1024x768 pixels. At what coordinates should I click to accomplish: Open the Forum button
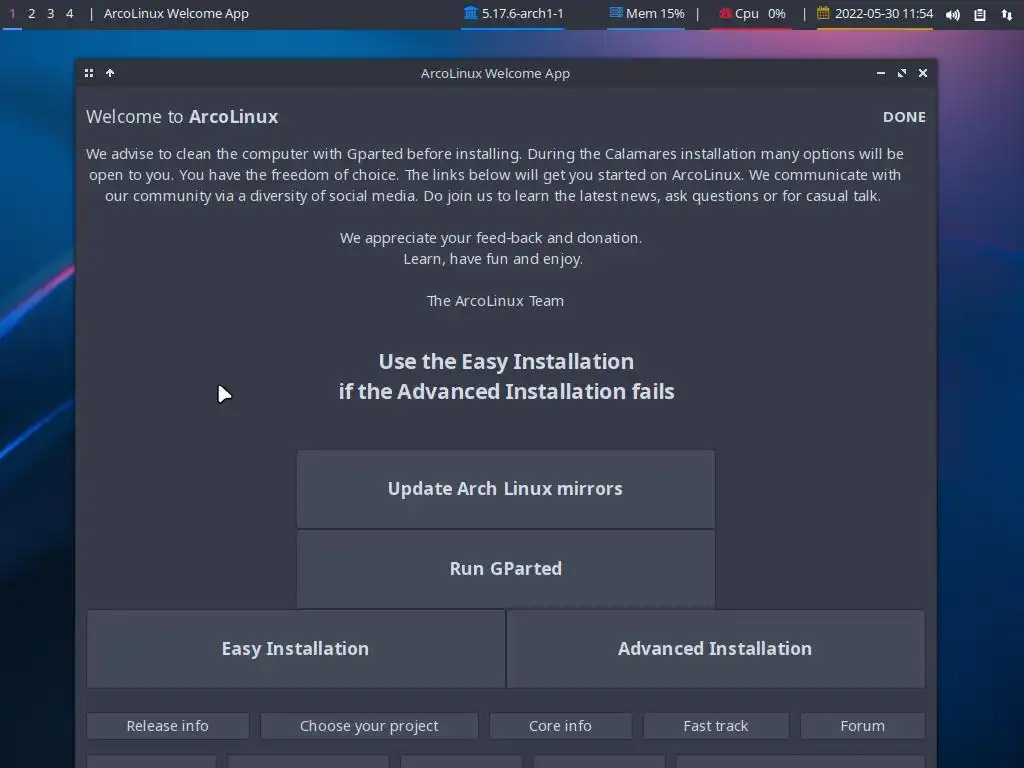click(863, 726)
